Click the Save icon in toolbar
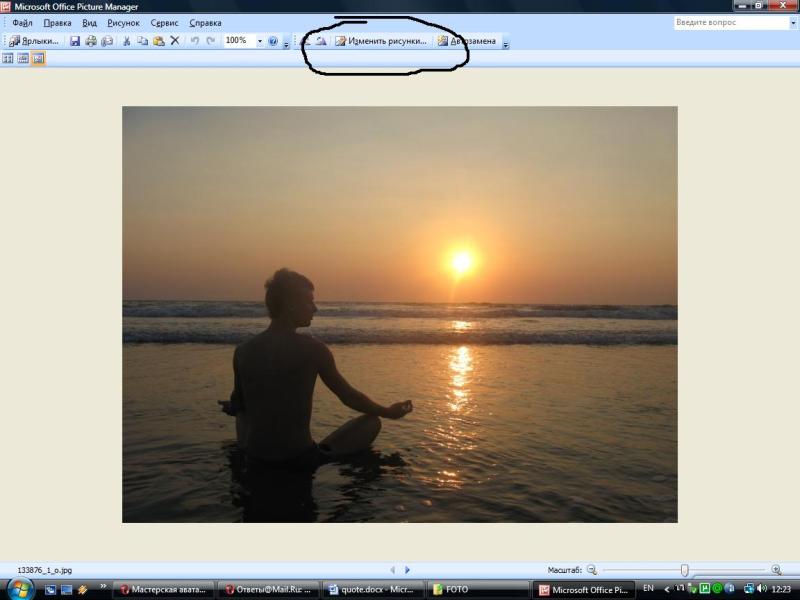 pyautogui.click(x=75, y=41)
